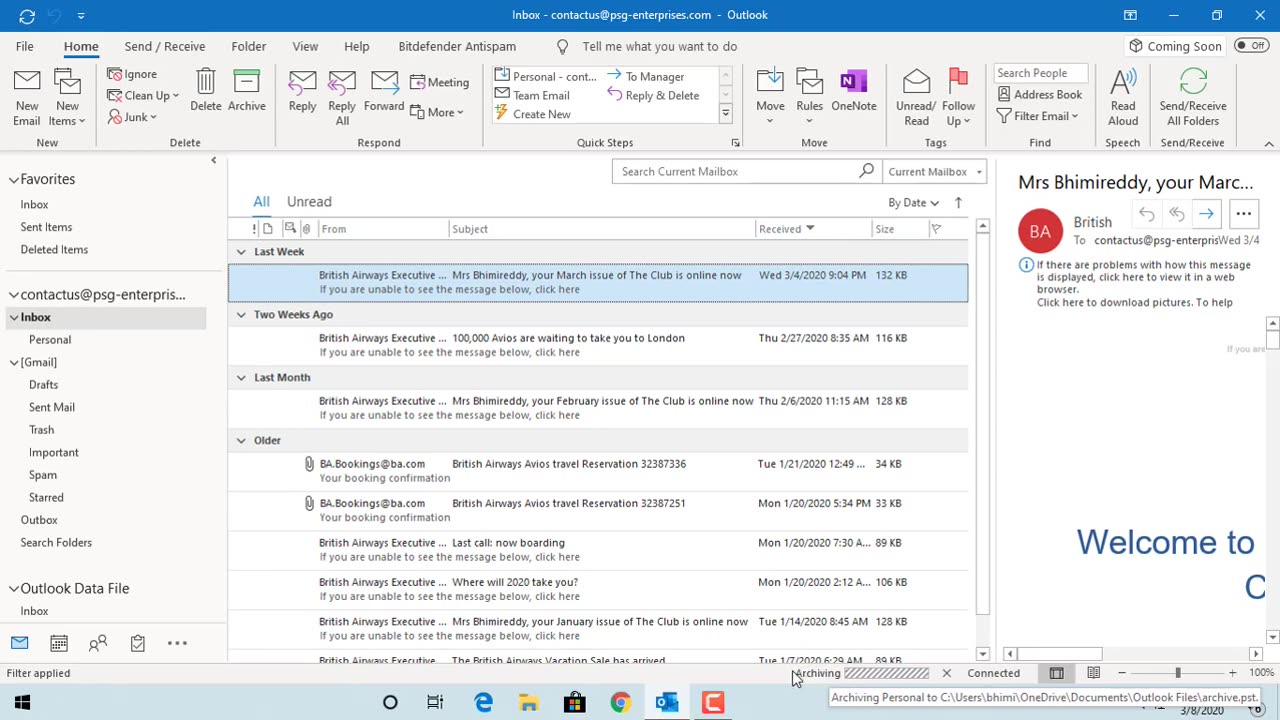Viewport: 1280px width, 720px height.
Task: Click the Unread/Read tag icon
Action: 916,97
